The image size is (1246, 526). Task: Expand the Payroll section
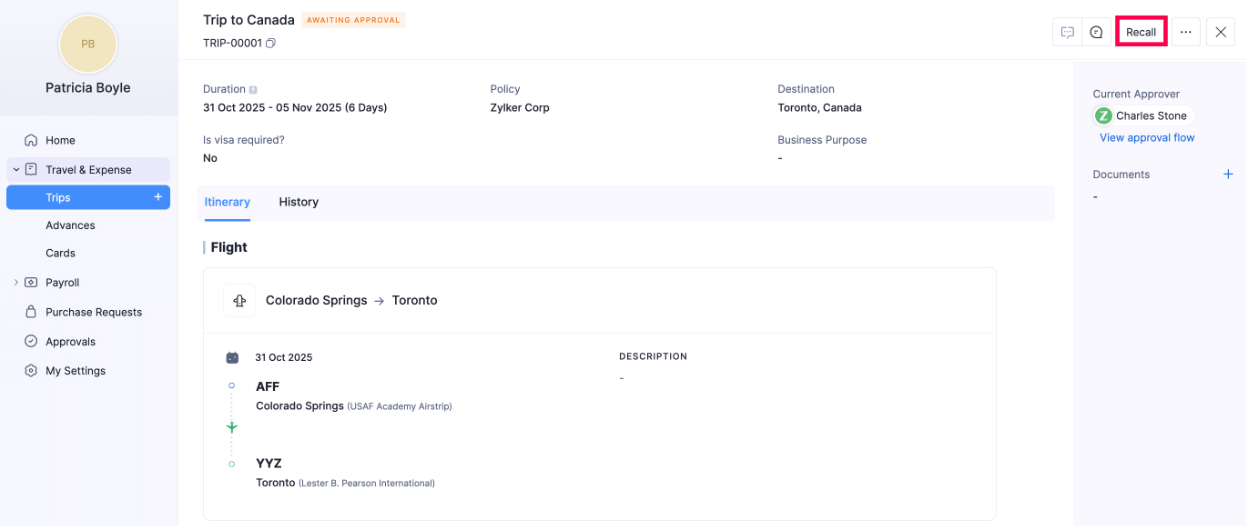16,283
